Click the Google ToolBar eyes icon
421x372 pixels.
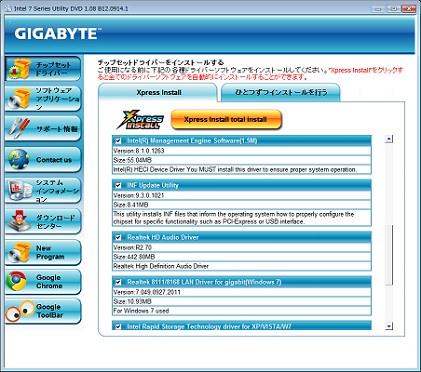pos(19,311)
